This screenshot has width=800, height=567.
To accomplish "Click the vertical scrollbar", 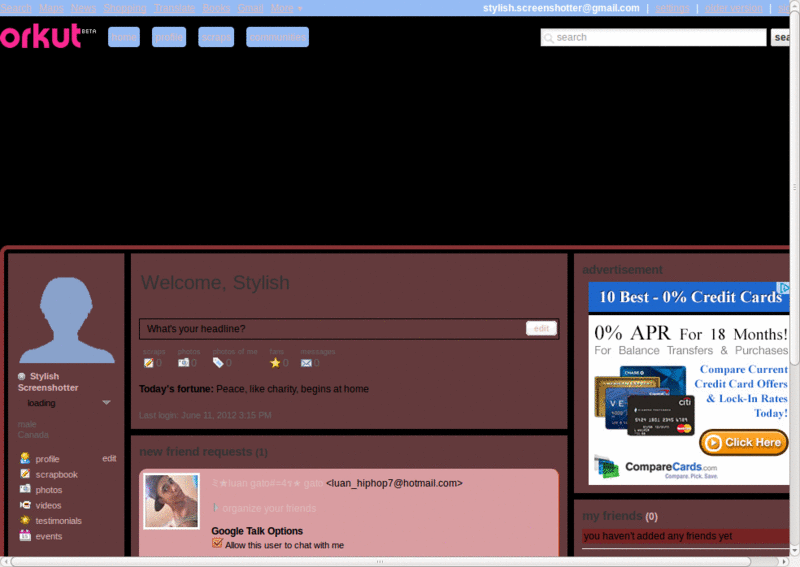I will pos(794,188).
